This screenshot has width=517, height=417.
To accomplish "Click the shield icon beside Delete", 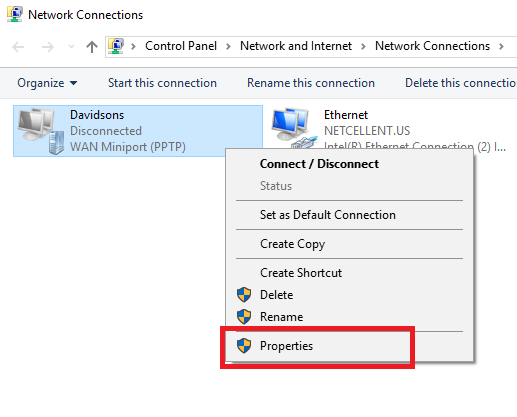I will point(244,295).
